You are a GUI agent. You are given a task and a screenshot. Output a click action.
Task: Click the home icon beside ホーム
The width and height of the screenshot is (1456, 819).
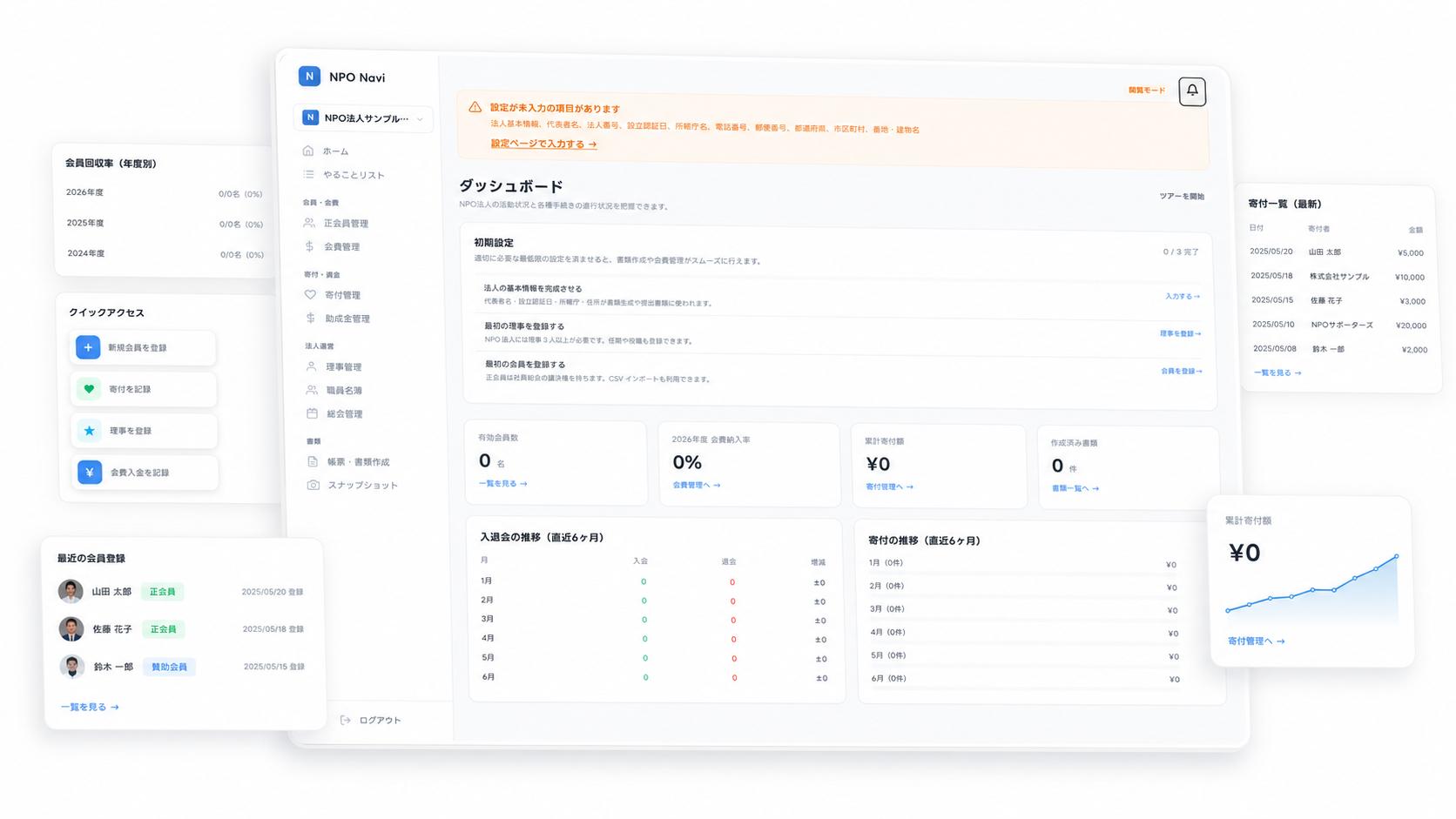(307, 151)
